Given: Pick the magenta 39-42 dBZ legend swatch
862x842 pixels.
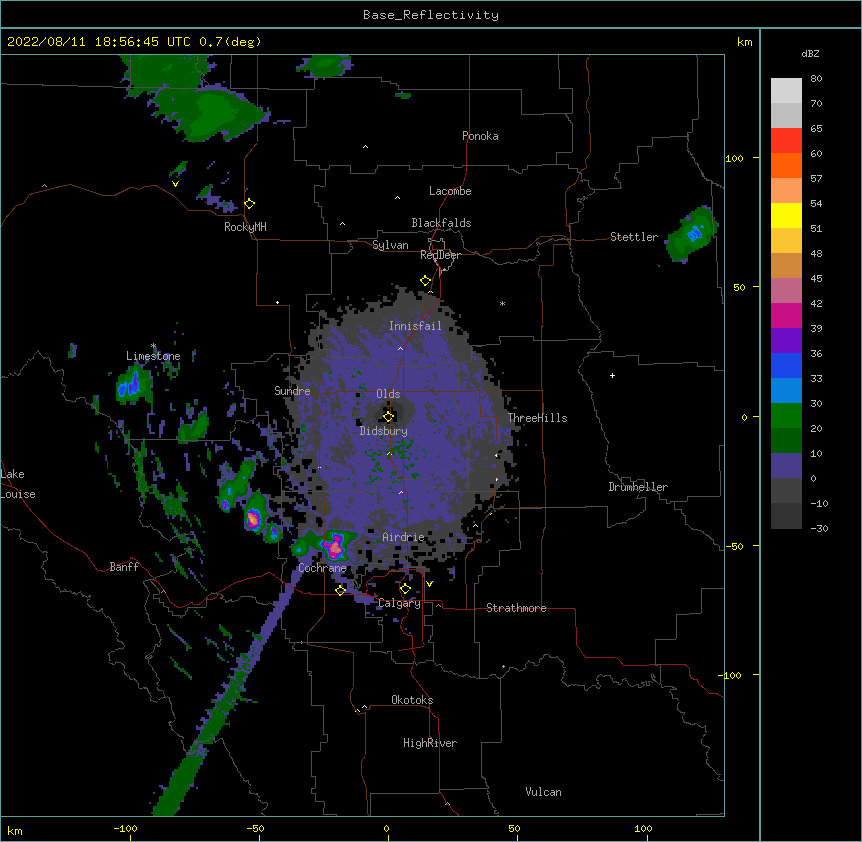Looking at the screenshot, I should point(786,315).
